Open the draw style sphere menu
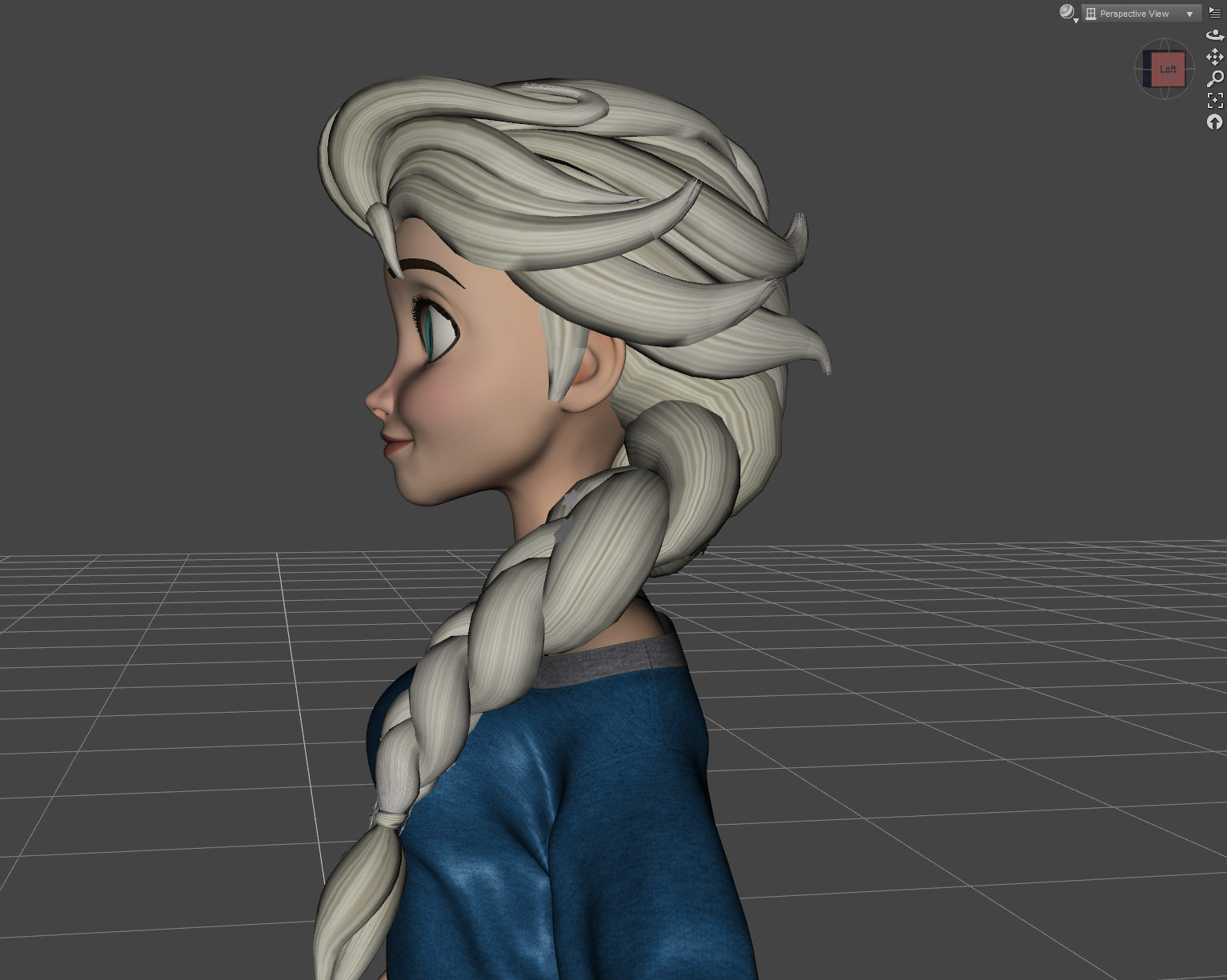1227x980 pixels. point(1068,13)
